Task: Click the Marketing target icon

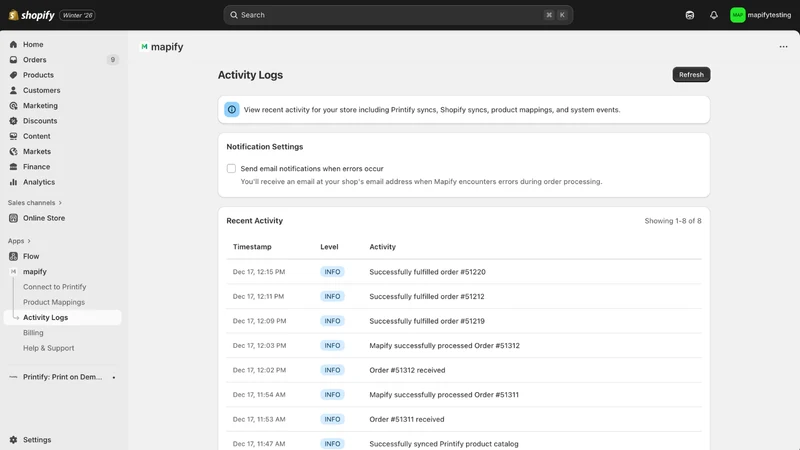Action: [x=13, y=106]
